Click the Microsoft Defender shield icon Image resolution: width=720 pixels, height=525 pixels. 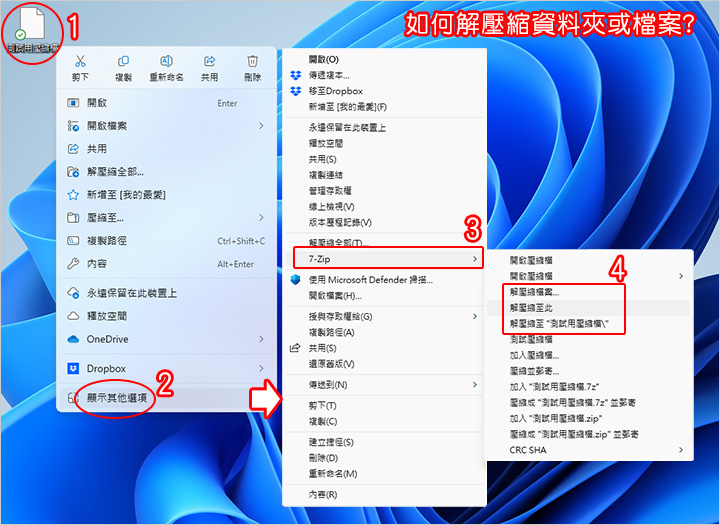point(296,280)
